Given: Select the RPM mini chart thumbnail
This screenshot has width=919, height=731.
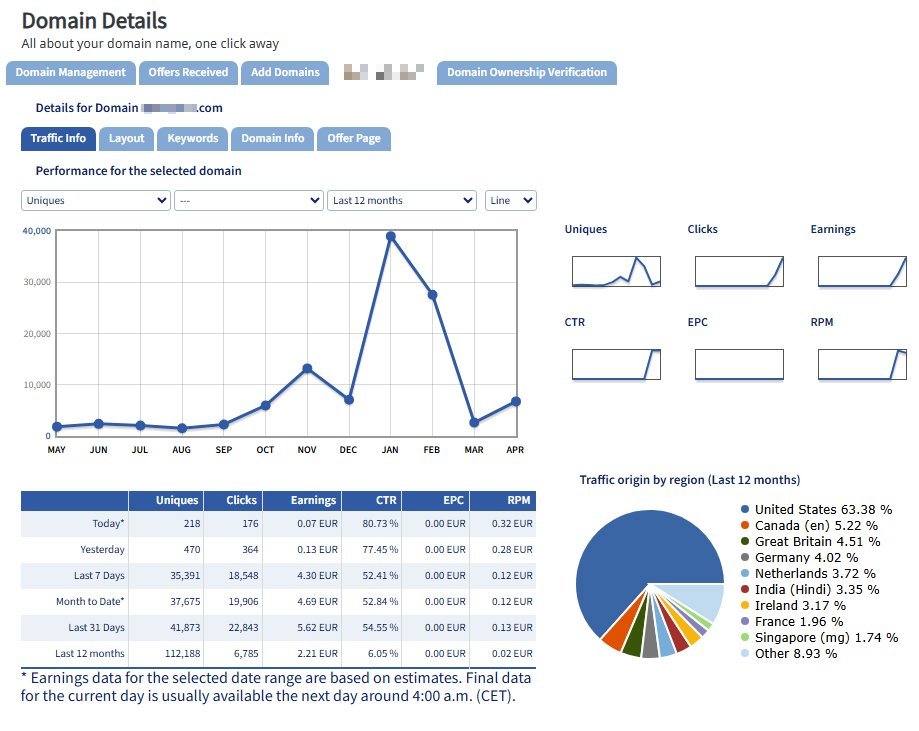Looking at the screenshot, I should [863, 365].
